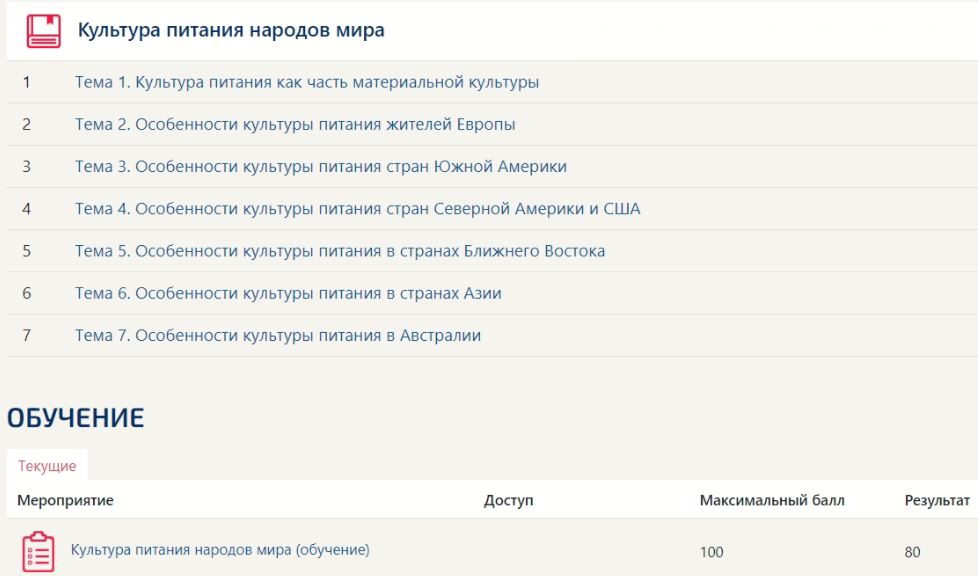Switch to the Текущие tab

[x=47, y=466]
